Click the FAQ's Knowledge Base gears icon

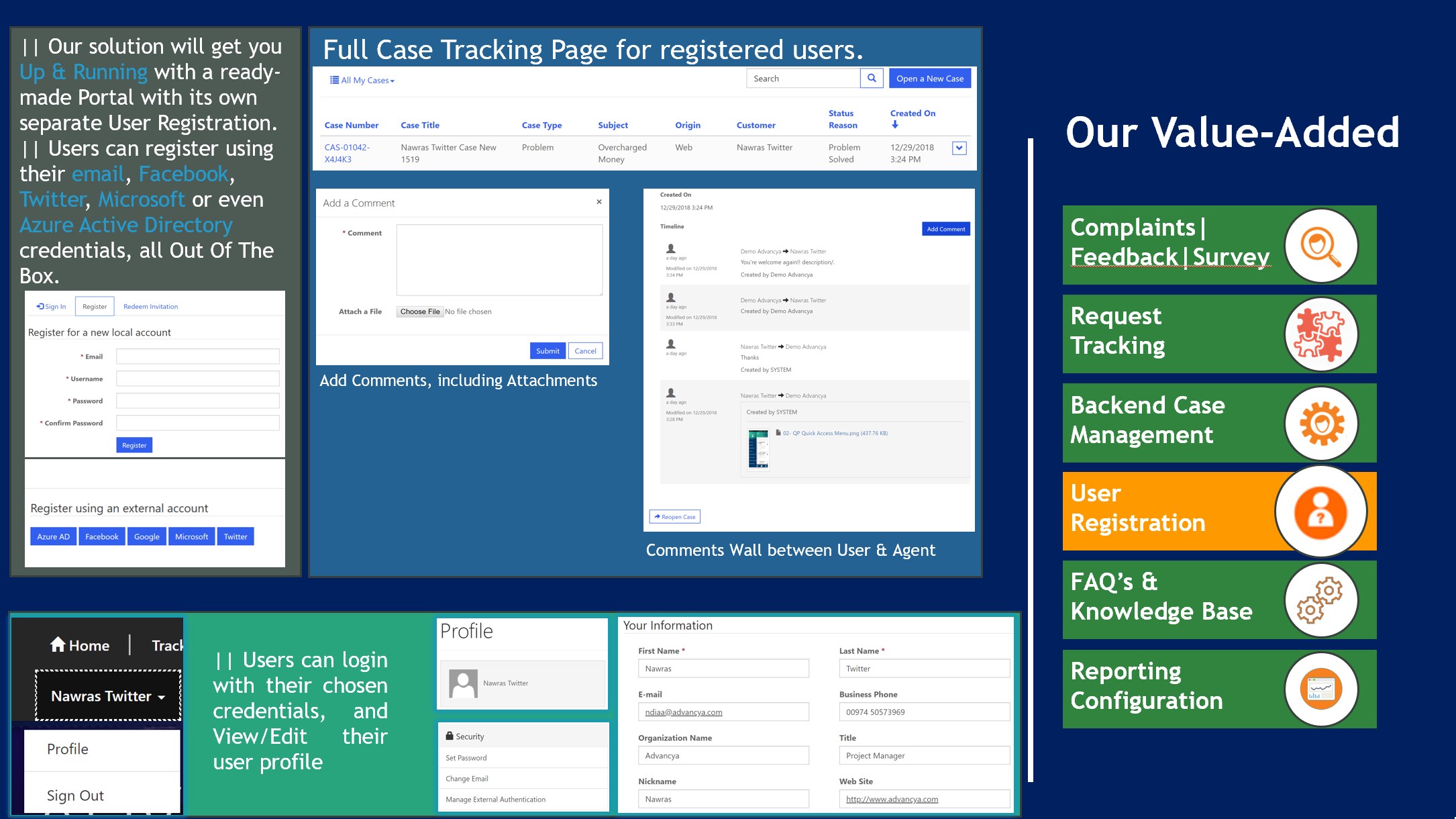(1320, 600)
